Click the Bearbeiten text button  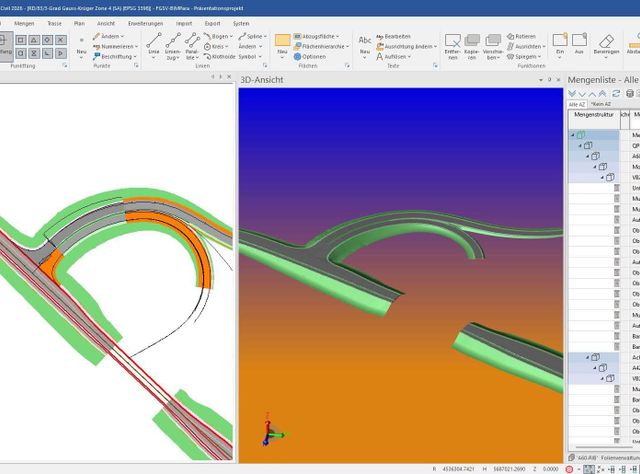coord(393,36)
